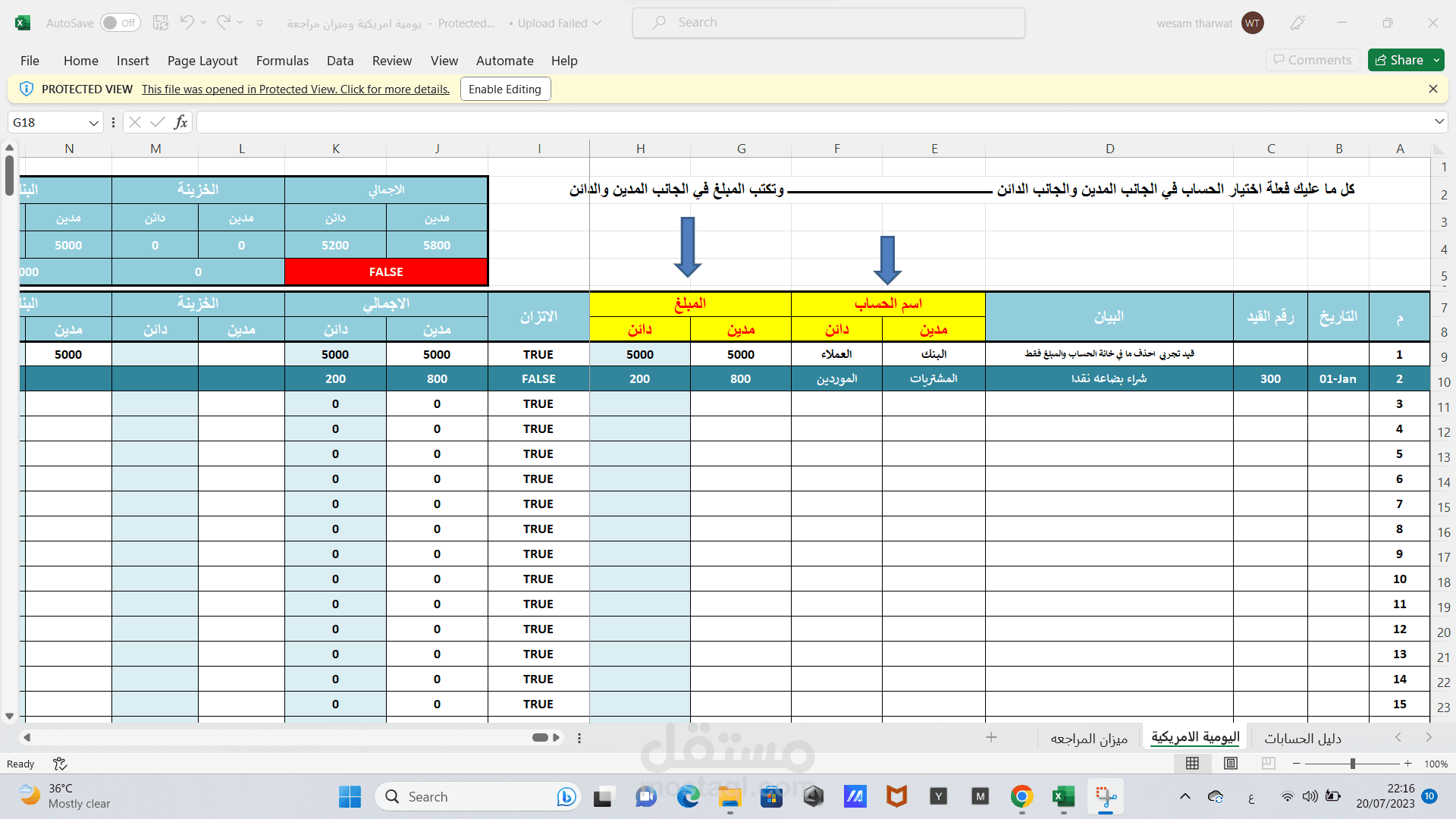This screenshot has height=819, width=1456.
Task: Click the Undo arrow icon
Action: tap(187, 23)
